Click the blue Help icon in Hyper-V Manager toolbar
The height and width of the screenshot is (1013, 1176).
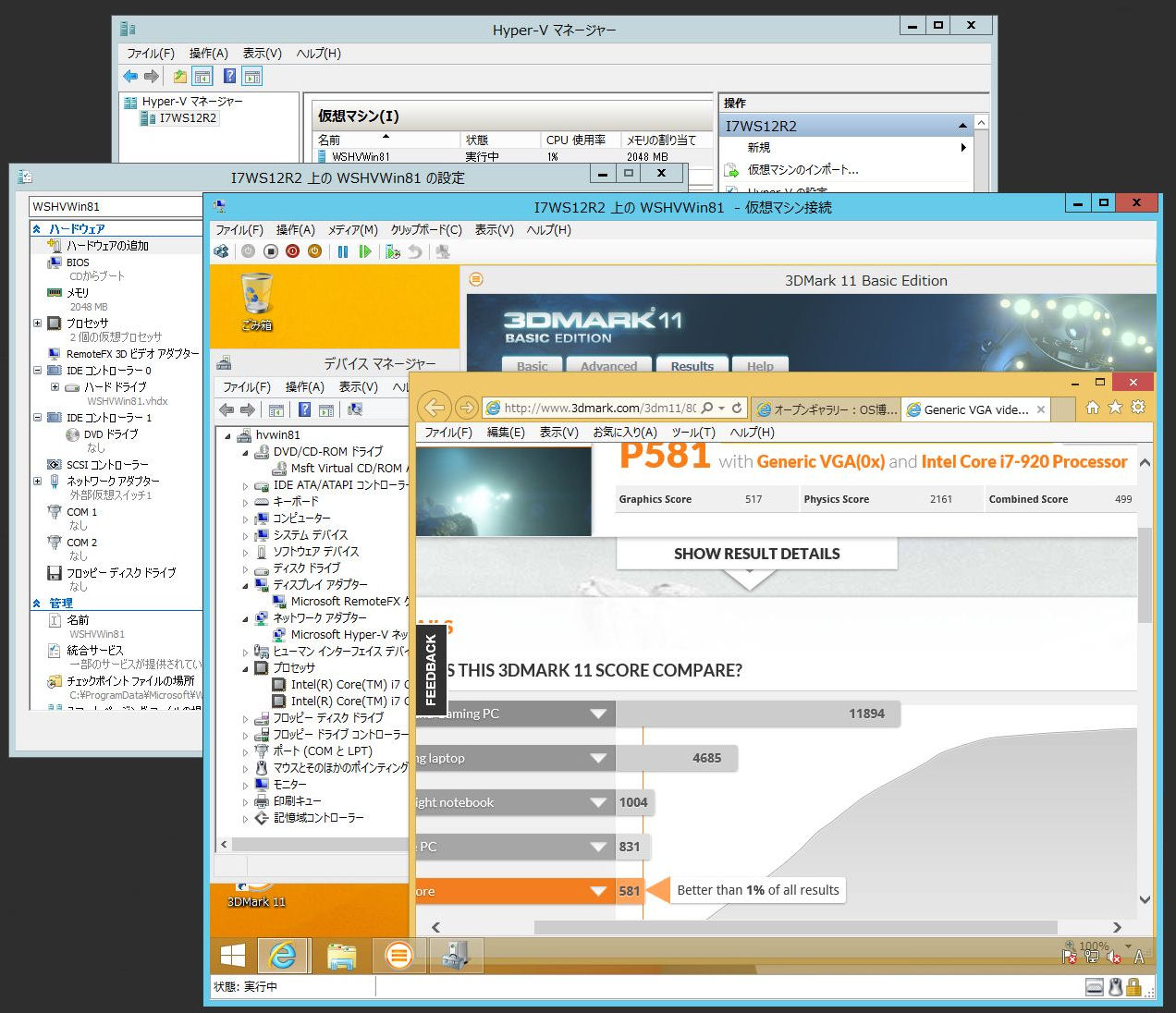229,76
